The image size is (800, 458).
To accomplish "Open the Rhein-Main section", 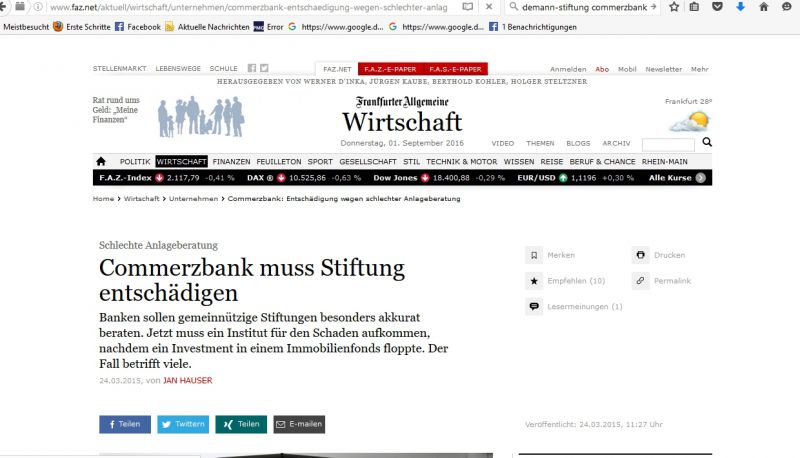I will click(665, 162).
